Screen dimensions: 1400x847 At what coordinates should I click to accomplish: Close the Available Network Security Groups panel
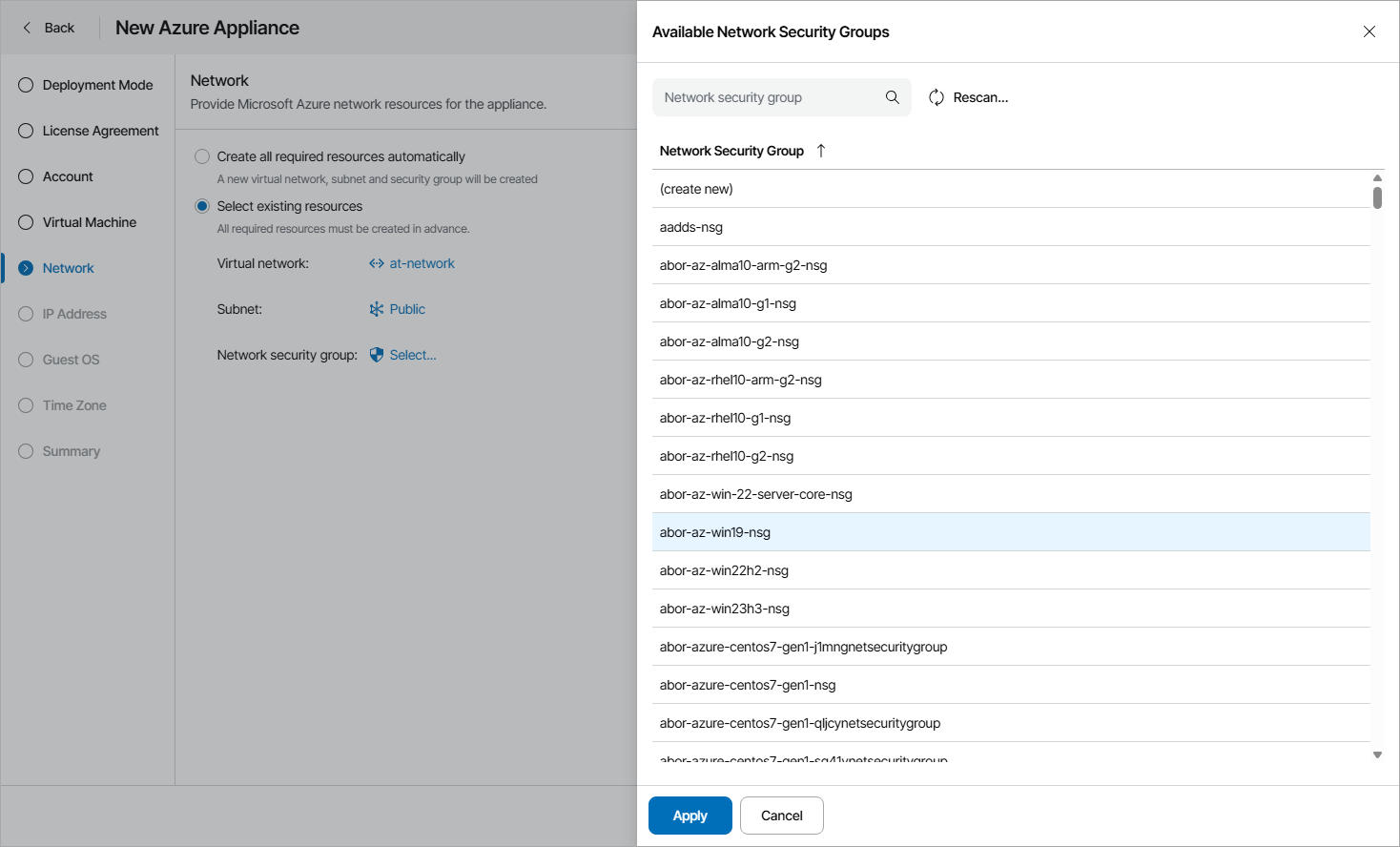[1369, 31]
